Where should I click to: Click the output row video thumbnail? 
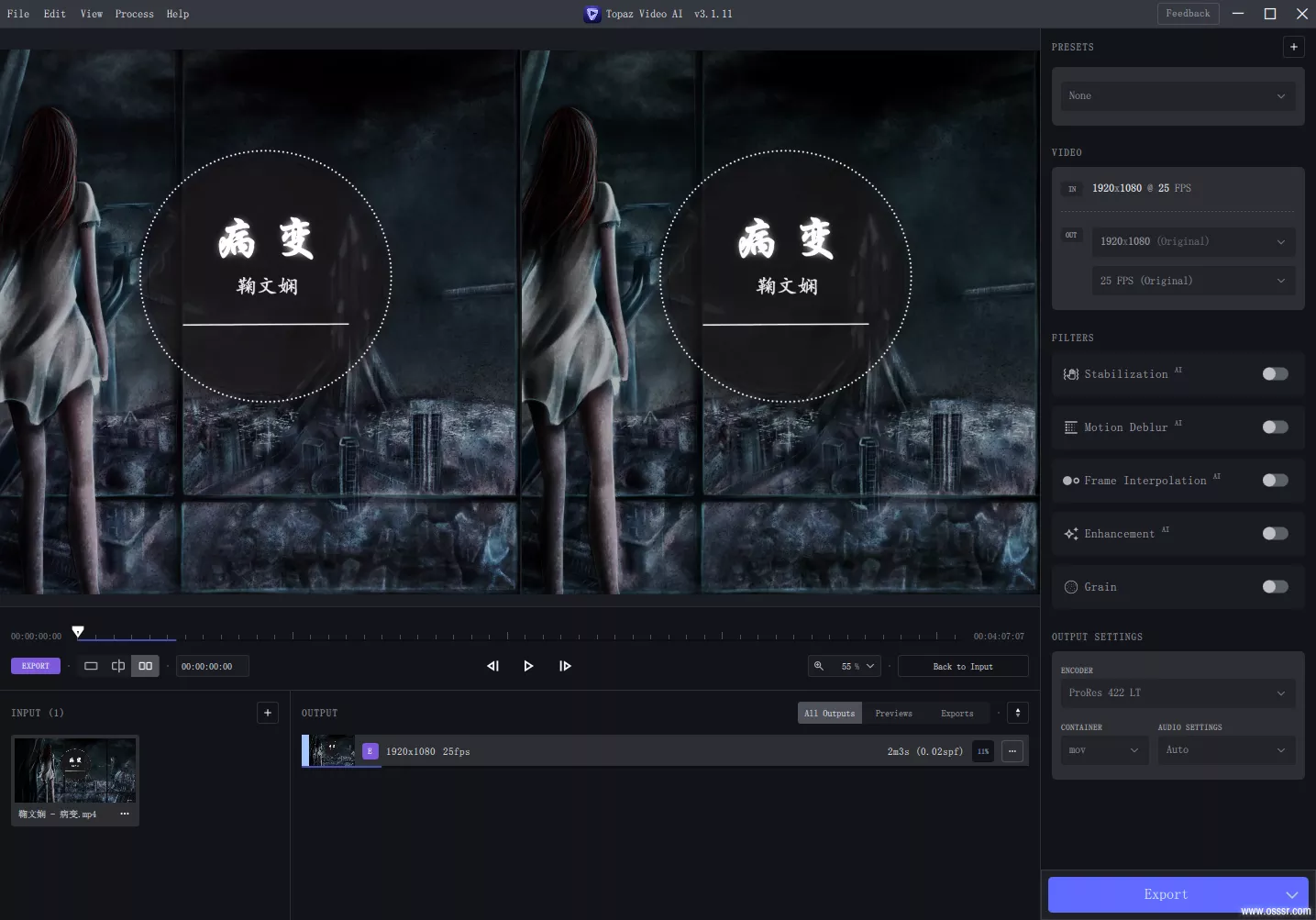tap(332, 750)
